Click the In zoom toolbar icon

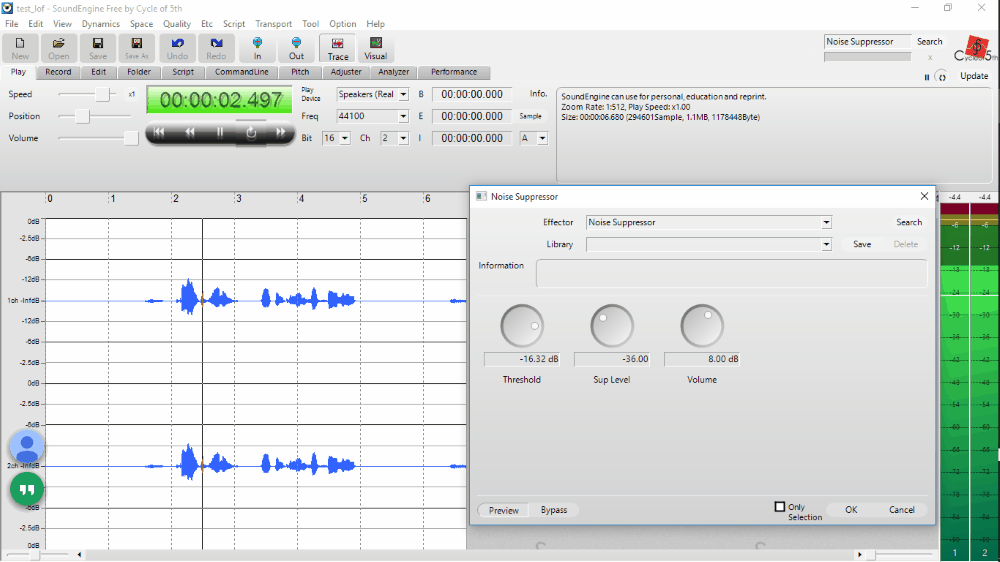pos(257,48)
